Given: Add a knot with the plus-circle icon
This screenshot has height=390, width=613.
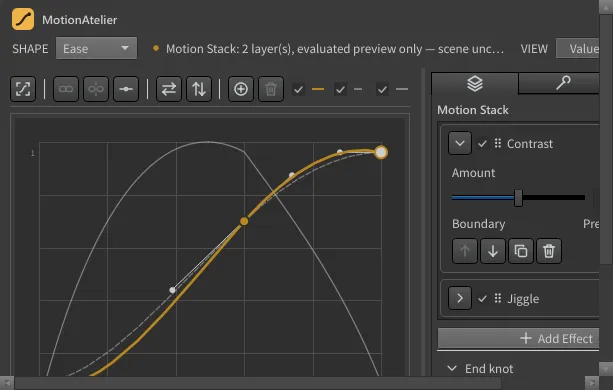Looking at the screenshot, I should [241, 89].
